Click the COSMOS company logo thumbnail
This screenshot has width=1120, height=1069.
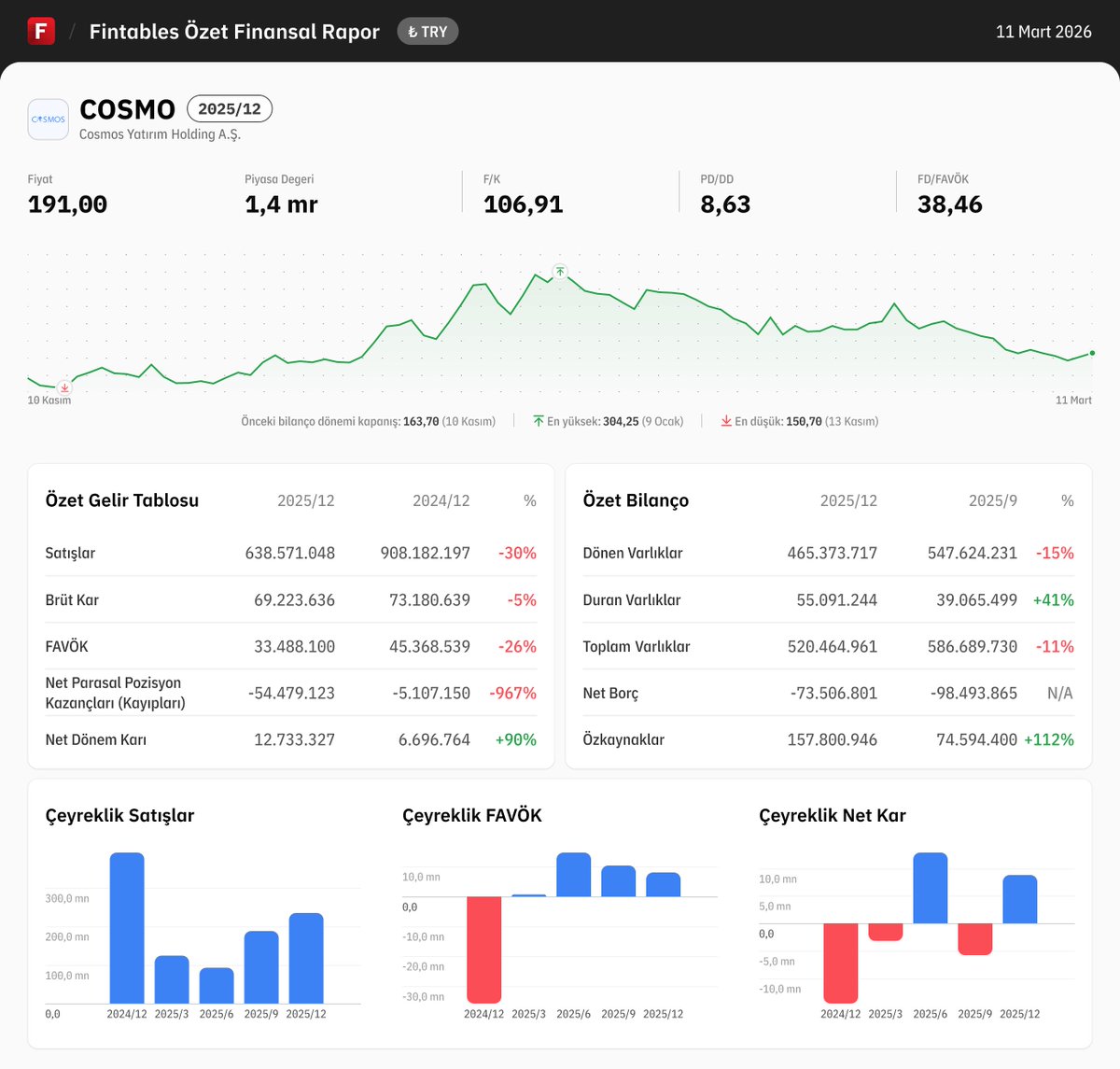click(49, 120)
